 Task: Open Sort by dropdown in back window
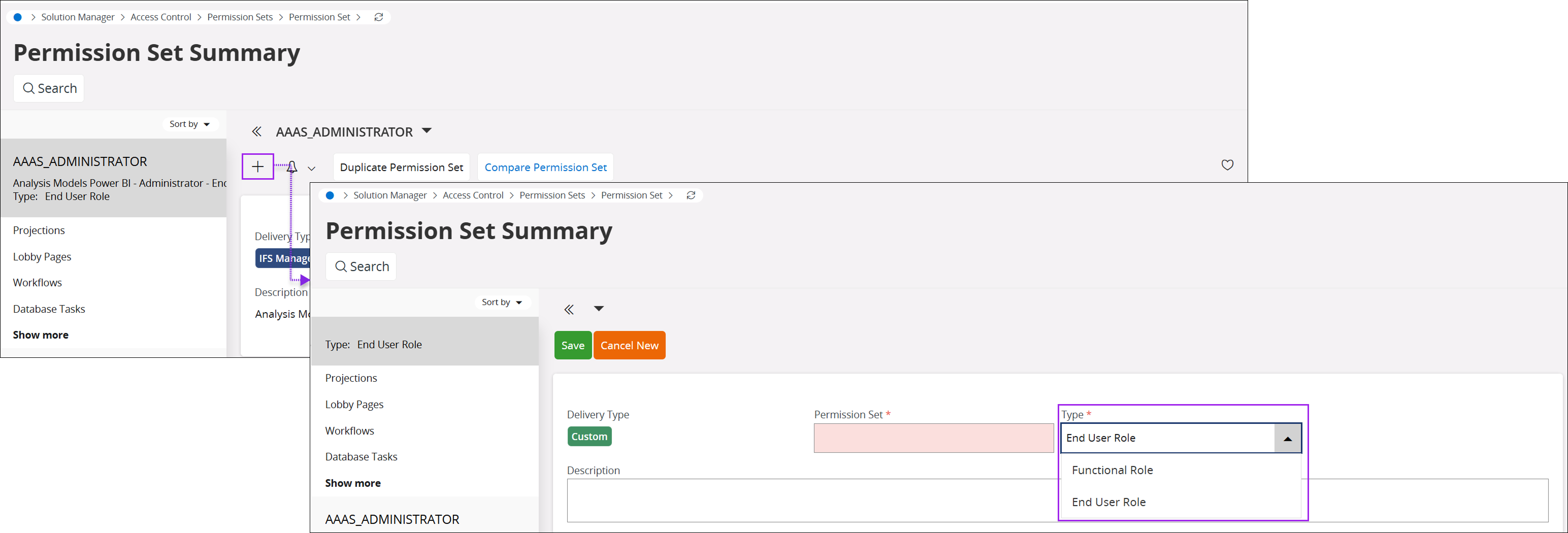tap(190, 124)
